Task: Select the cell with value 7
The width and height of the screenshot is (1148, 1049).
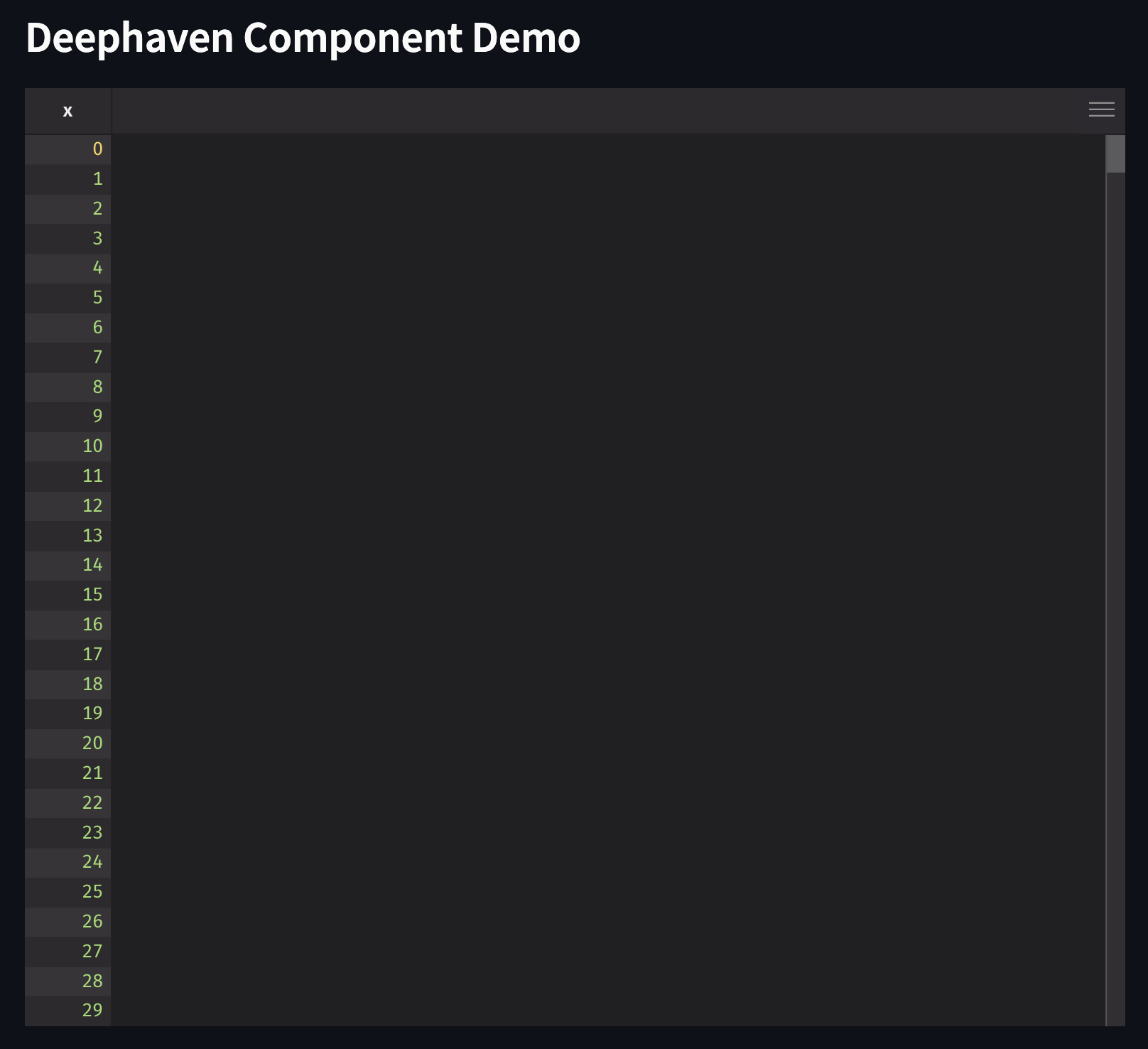Action: click(68, 357)
